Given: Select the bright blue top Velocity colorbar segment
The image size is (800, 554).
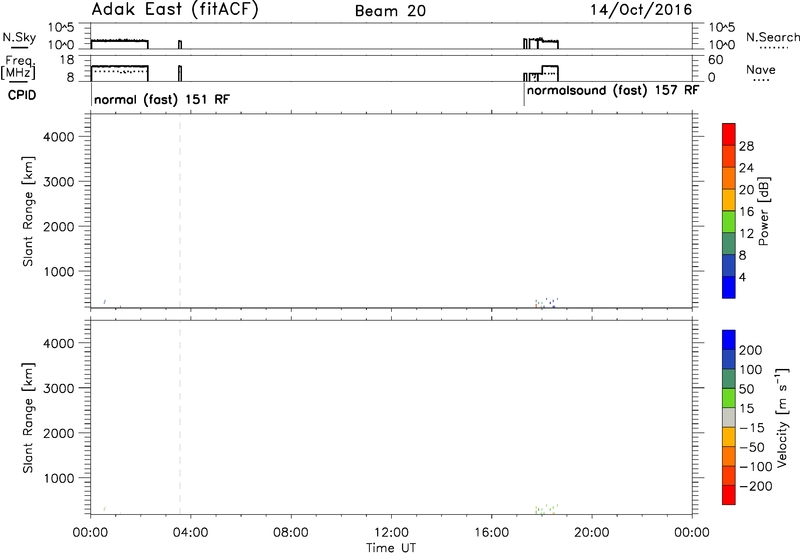Looking at the screenshot, I should click(x=729, y=340).
